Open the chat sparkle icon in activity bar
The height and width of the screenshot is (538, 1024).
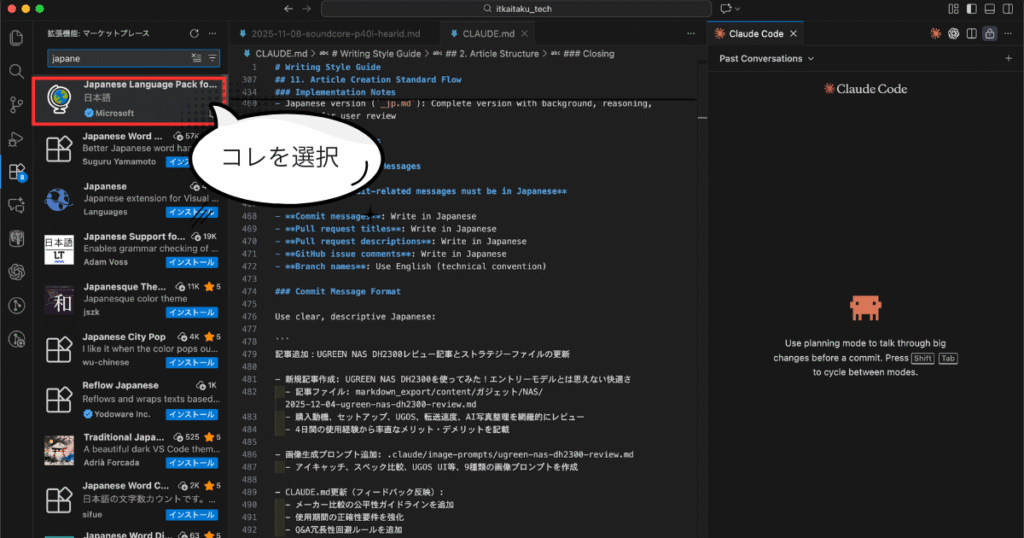16,205
